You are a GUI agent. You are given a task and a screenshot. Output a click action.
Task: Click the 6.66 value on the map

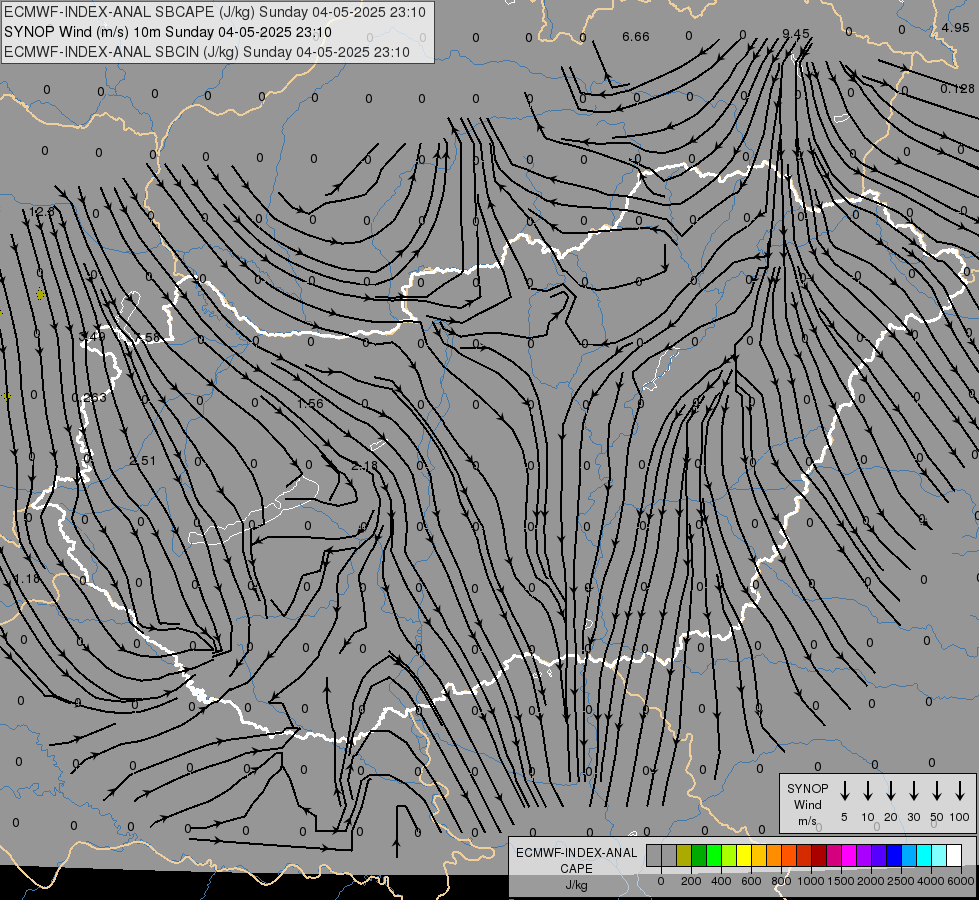[x=636, y=37]
